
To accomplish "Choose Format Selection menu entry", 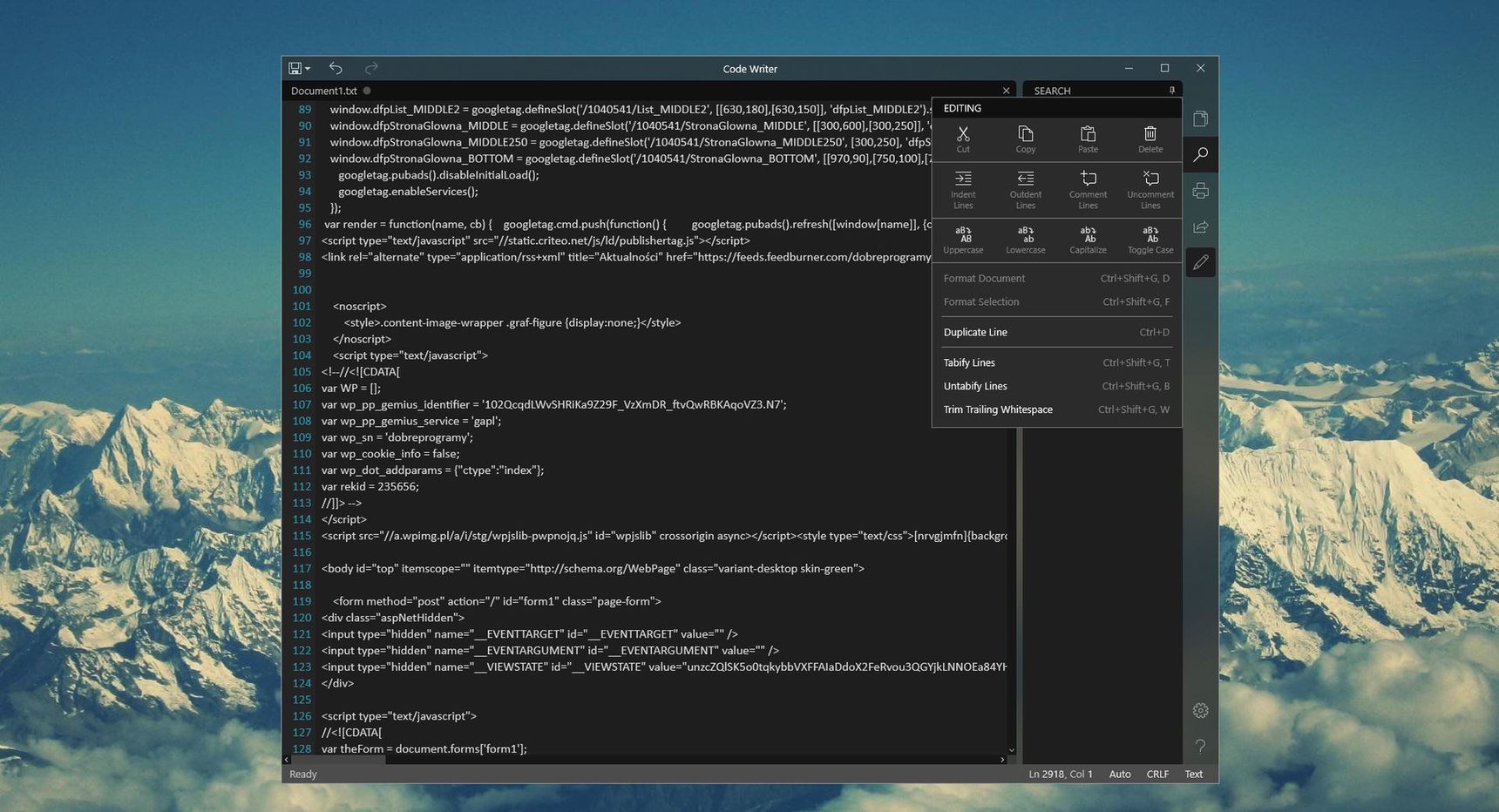I will (1056, 302).
